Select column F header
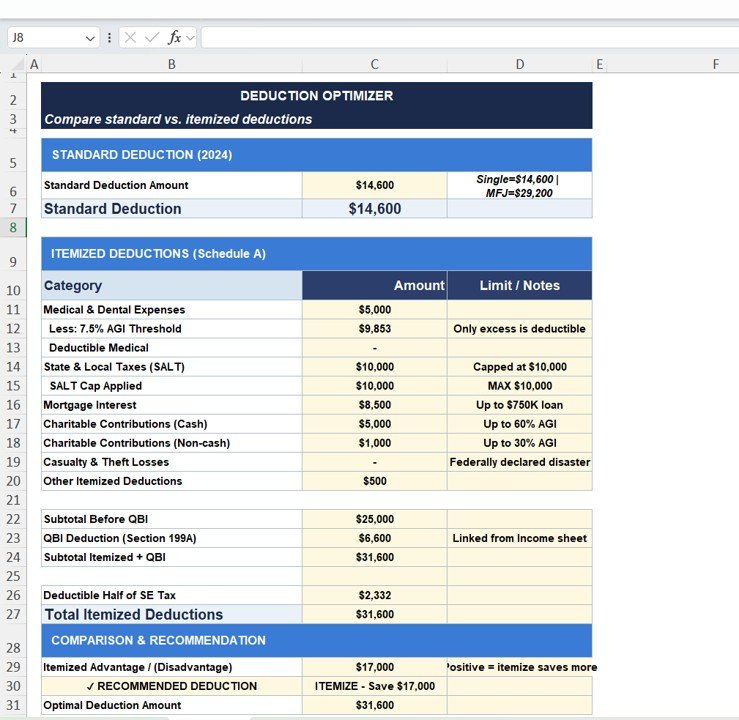Screen dimensions: 739x720 (715, 65)
